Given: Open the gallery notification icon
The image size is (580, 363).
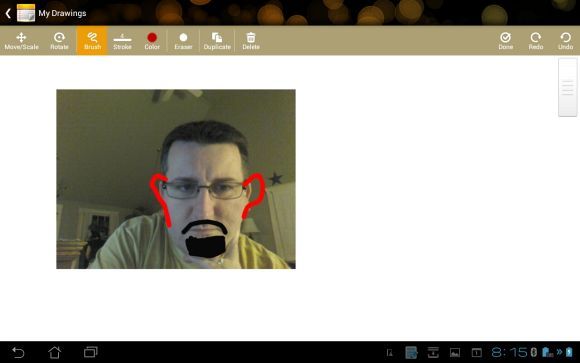Looking at the screenshot, I should (x=455, y=353).
